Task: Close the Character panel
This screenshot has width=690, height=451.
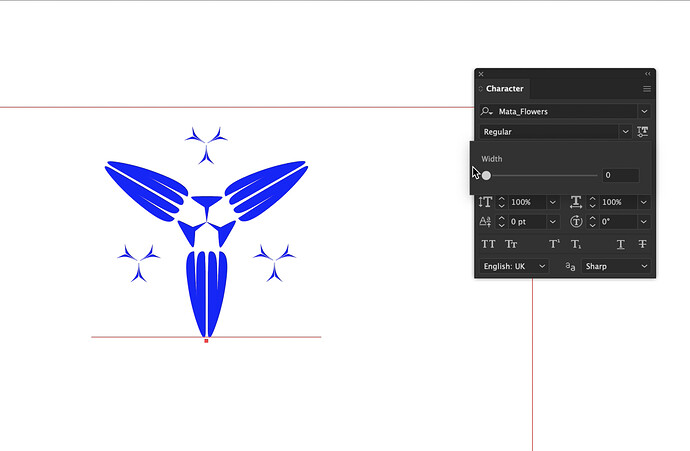Action: coord(481,74)
